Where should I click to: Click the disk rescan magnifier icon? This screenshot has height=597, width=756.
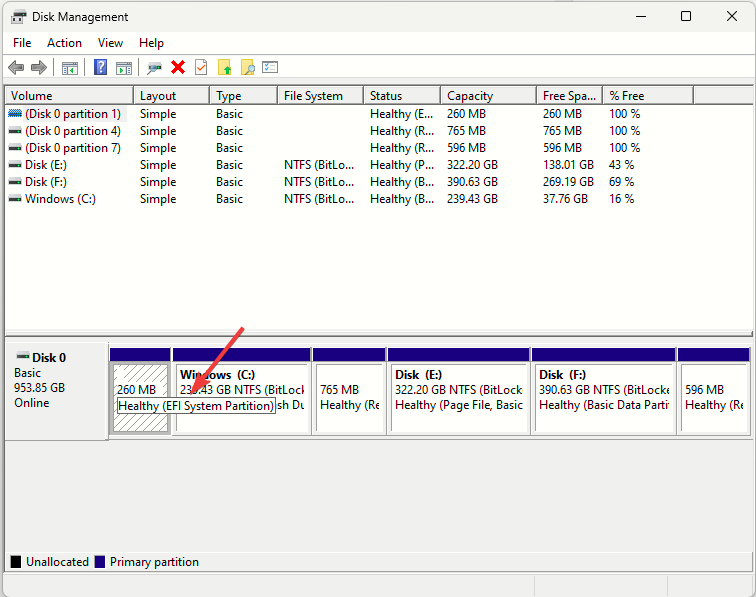click(x=154, y=68)
